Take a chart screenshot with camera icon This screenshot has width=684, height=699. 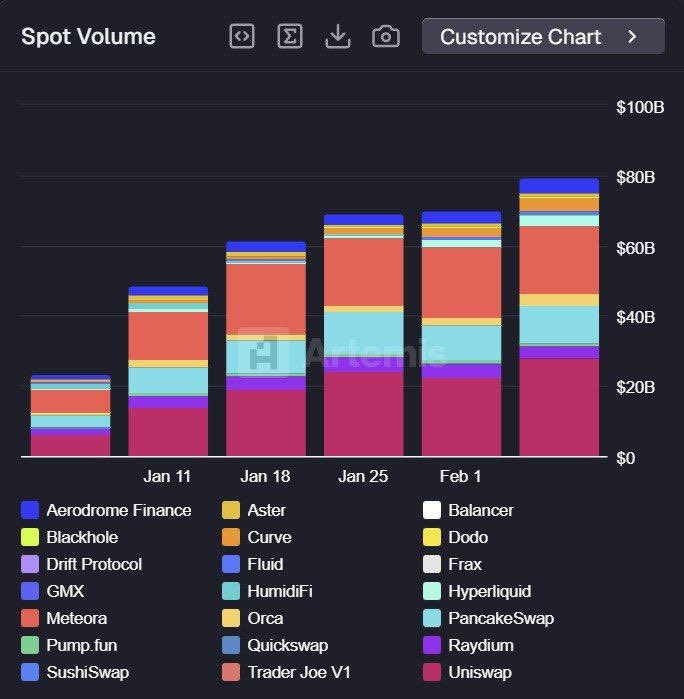coord(386,37)
